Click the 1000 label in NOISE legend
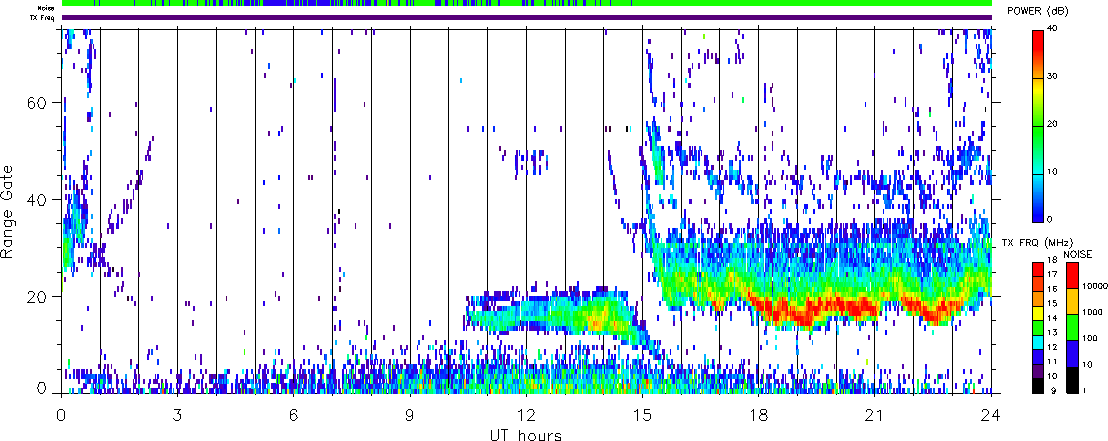Image resolution: width=1108 pixels, height=441 pixels. point(1092,312)
